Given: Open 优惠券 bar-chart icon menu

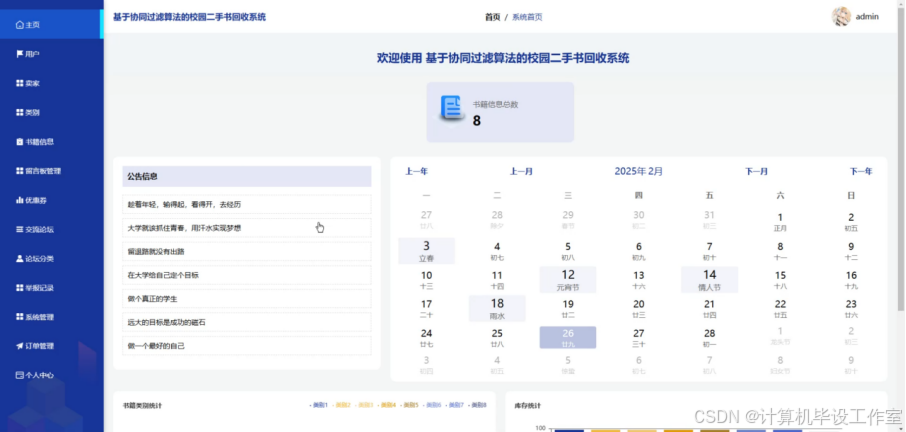Looking at the screenshot, I should [x=20, y=200].
